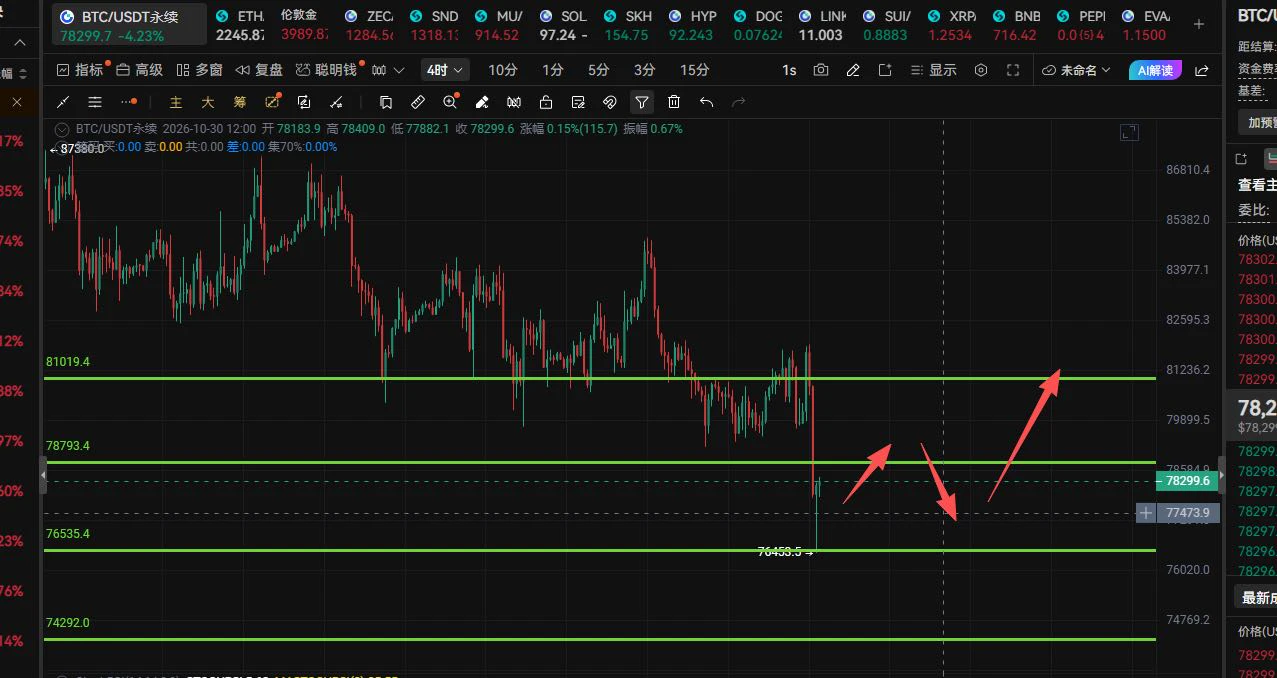Viewport: 1277px width, 678px height.
Task: Open the 指标 indicators button
Action: coord(80,70)
